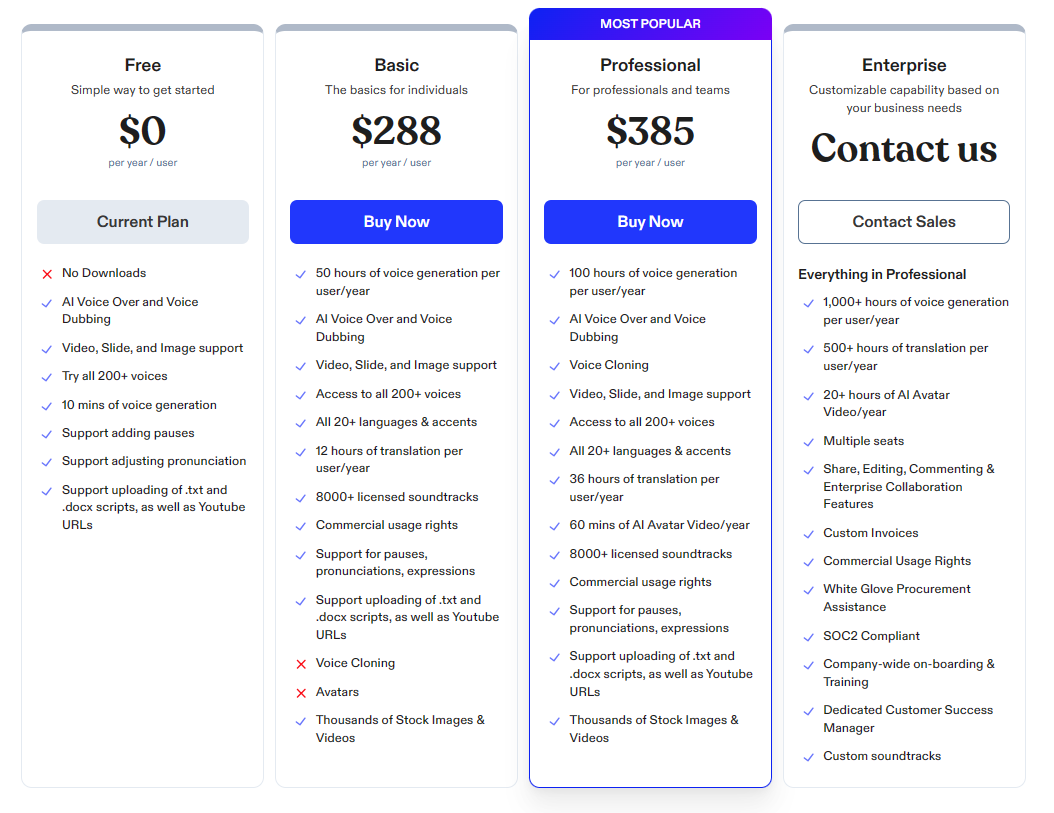This screenshot has width=1054, height=813.
Task: Click Buy Now under the Basic plan
Action: pyautogui.click(x=396, y=221)
